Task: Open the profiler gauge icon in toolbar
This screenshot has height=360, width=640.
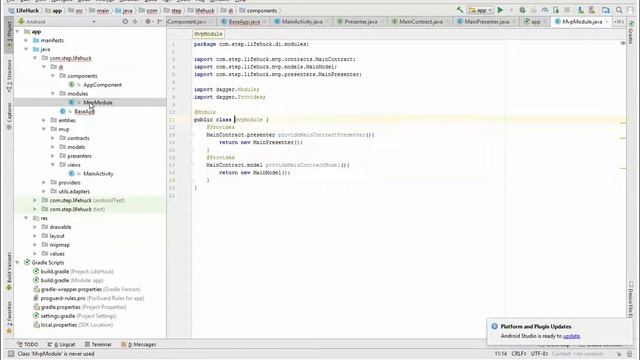Action: (x=544, y=10)
